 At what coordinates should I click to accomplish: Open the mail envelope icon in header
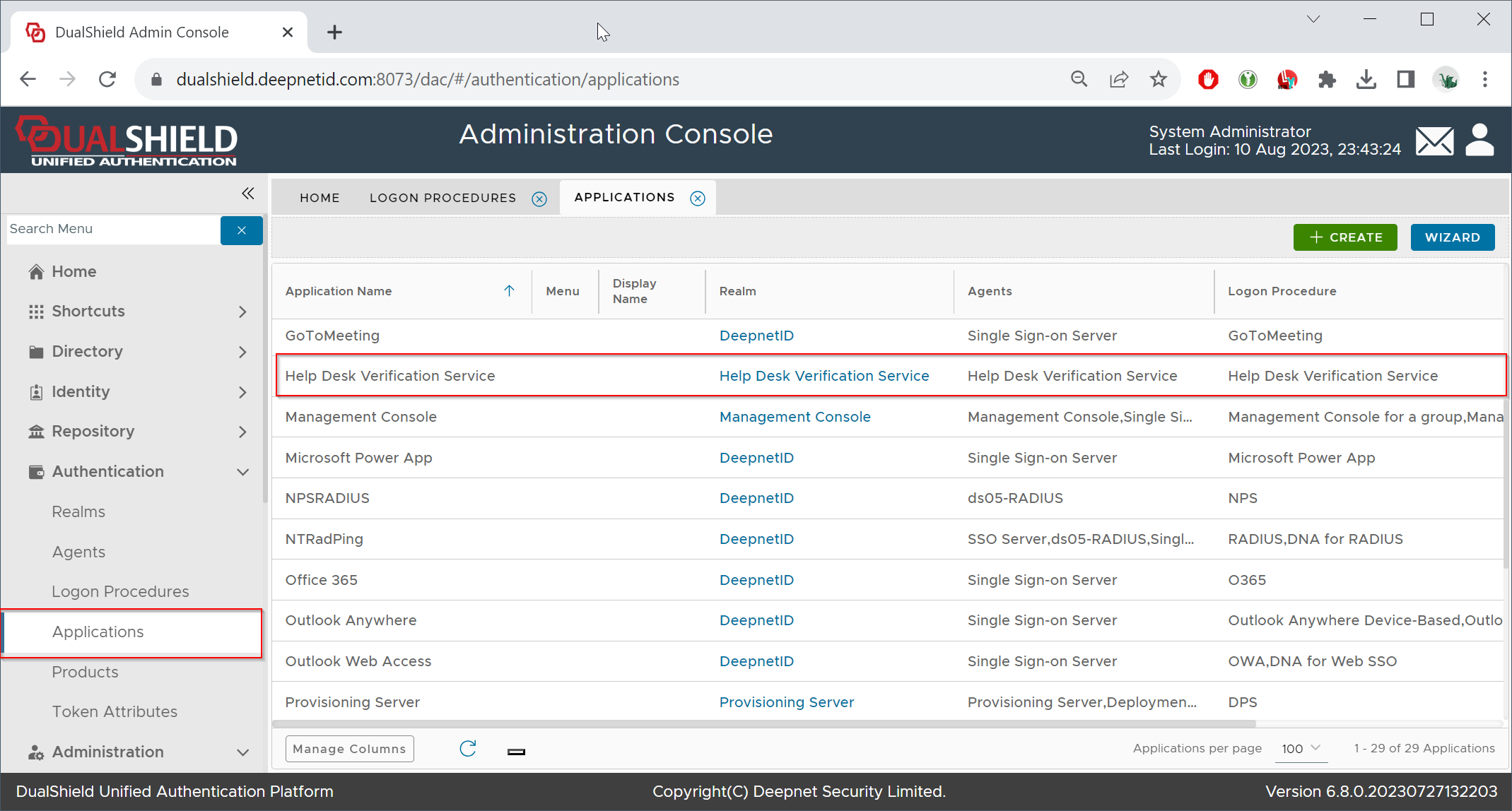click(1434, 141)
